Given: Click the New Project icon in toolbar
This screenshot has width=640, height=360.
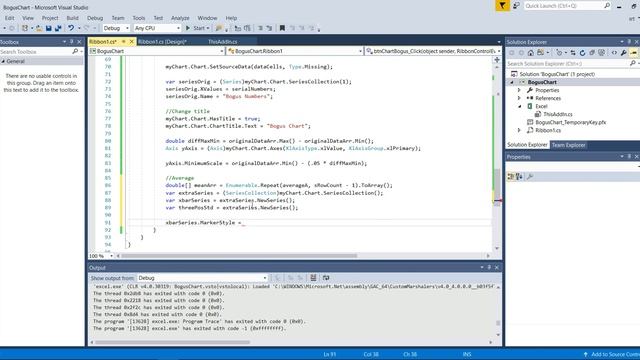Looking at the screenshot, I should pos(25,28).
